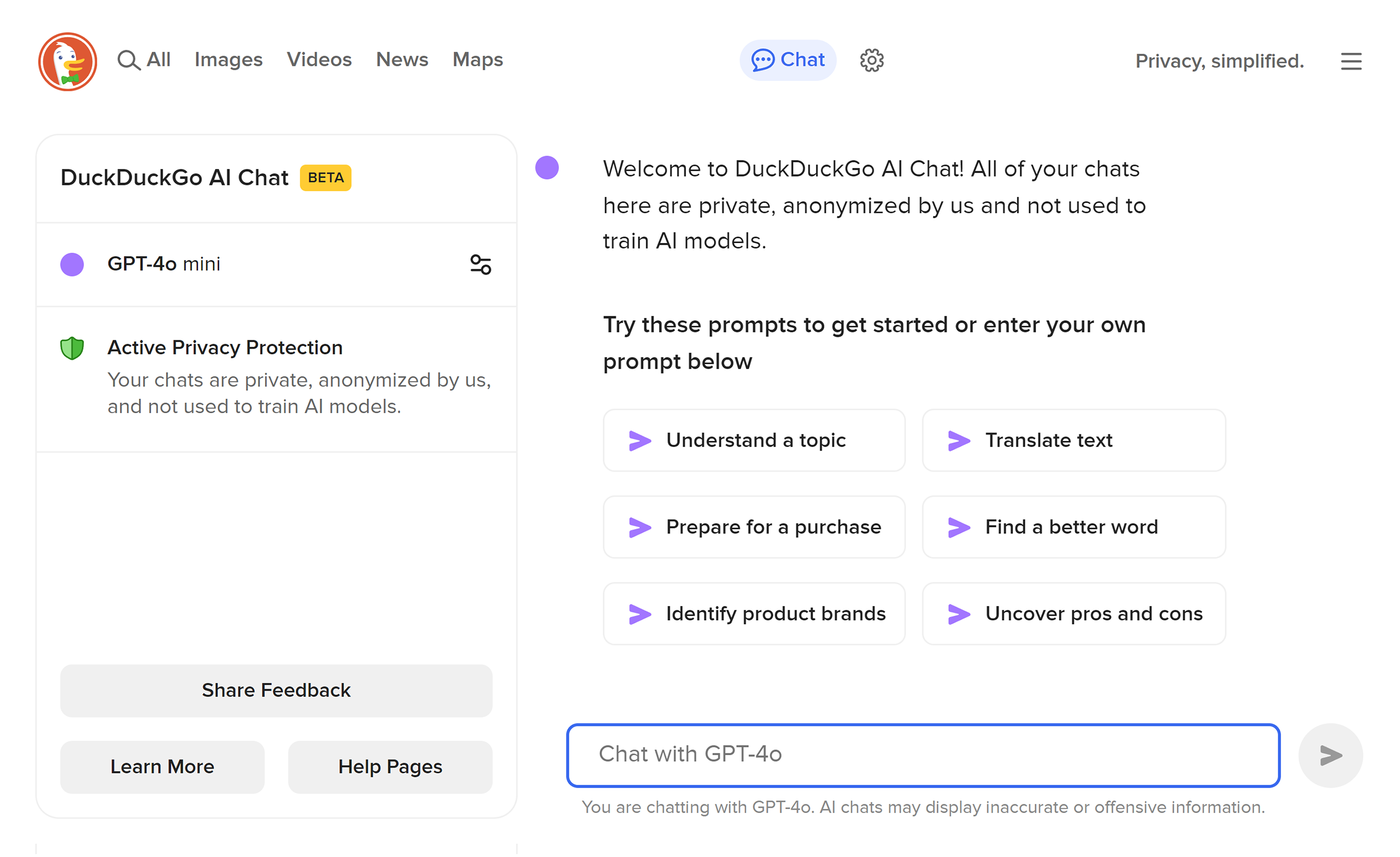
Task: Open model options via sliders icon
Action: click(x=480, y=264)
